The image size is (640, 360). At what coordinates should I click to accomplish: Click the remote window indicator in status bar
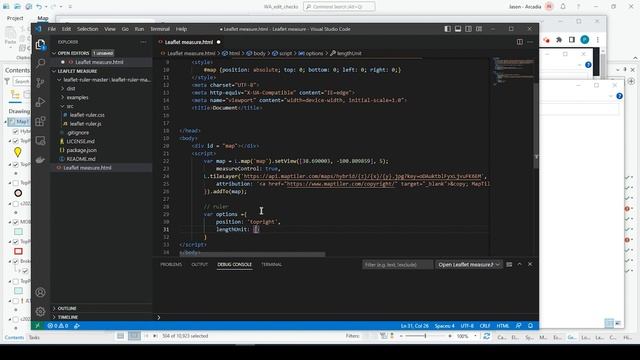[38, 326]
